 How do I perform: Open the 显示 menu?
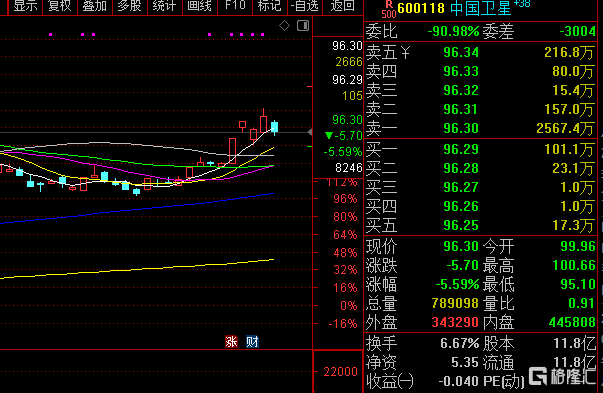coord(25,5)
